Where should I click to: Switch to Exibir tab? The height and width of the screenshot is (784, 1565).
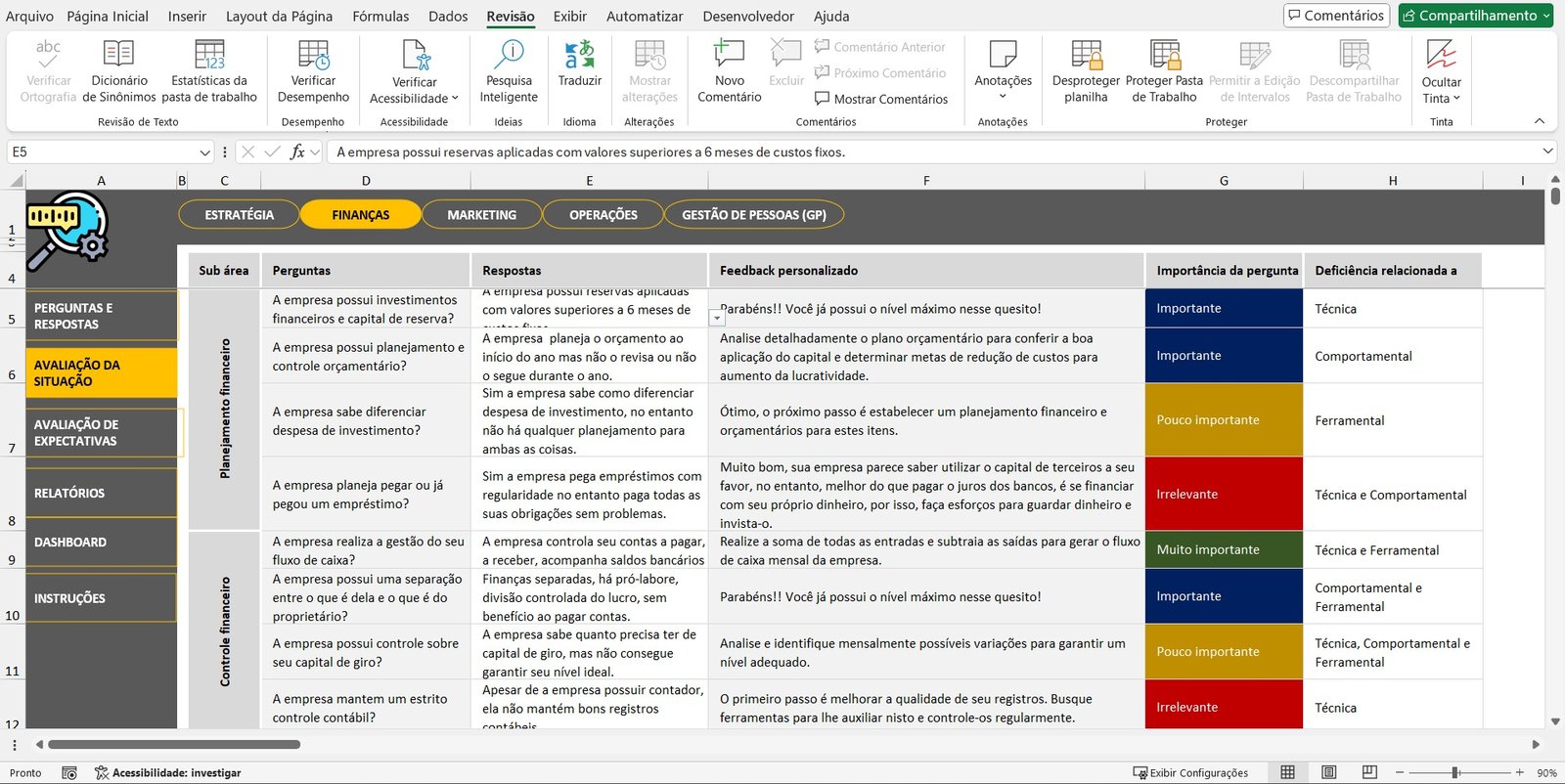tap(570, 17)
